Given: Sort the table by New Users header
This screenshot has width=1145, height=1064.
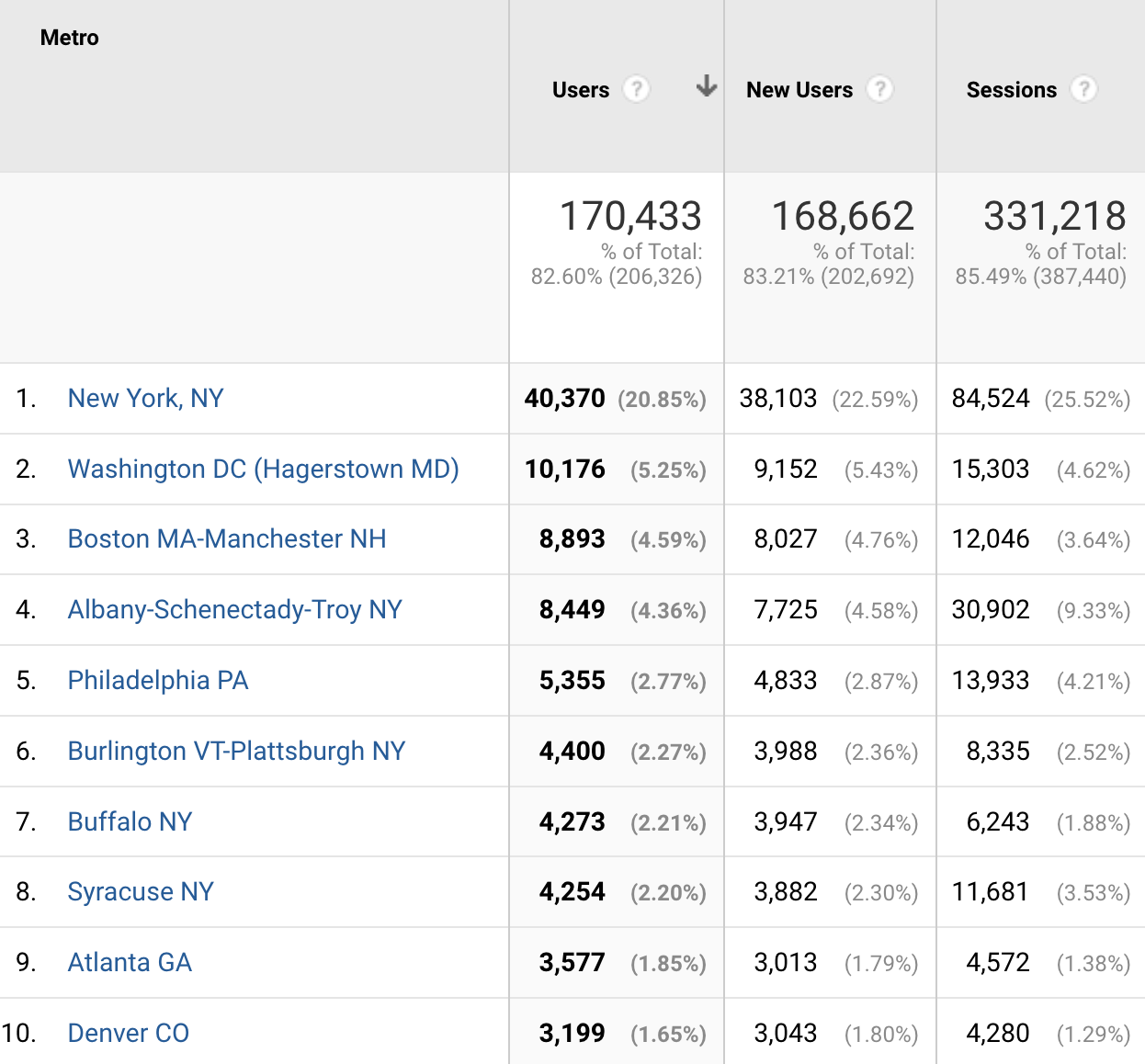Looking at the screenshot, I should point(799,89).
